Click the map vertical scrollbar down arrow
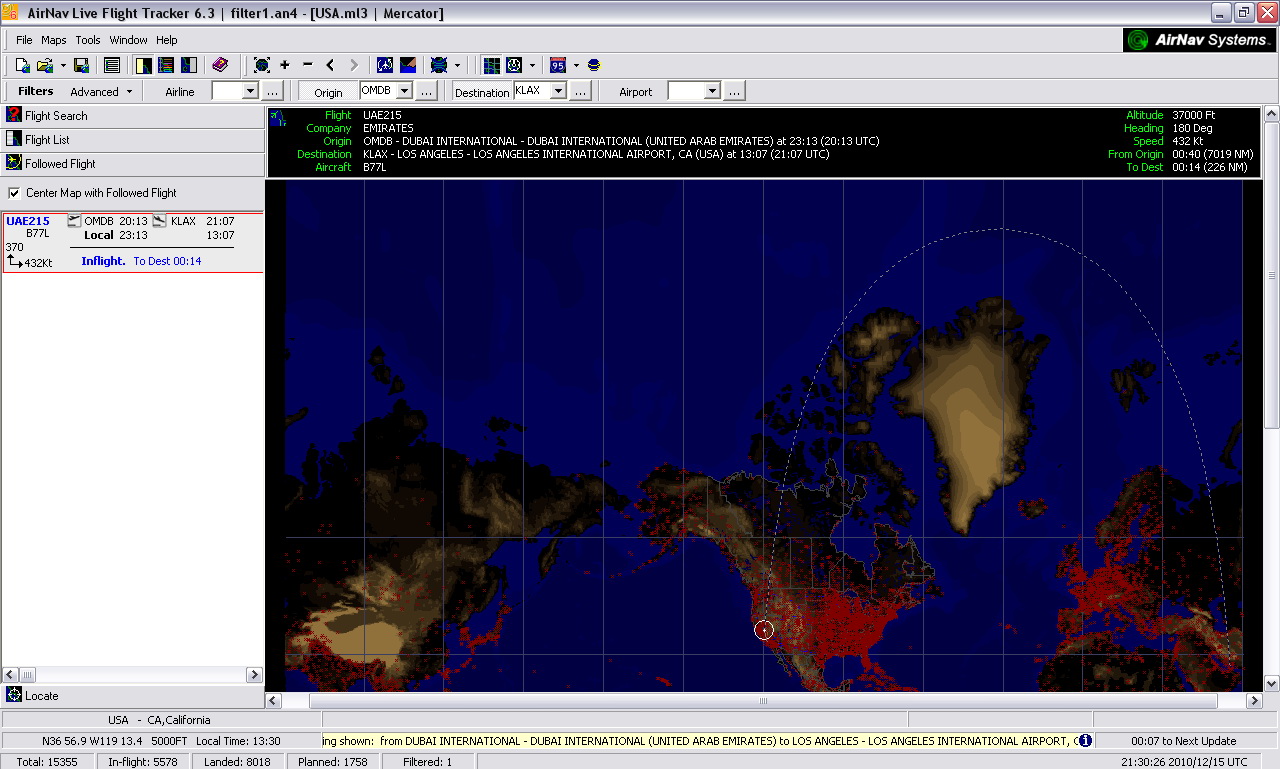 click(x=1272, y=683)
